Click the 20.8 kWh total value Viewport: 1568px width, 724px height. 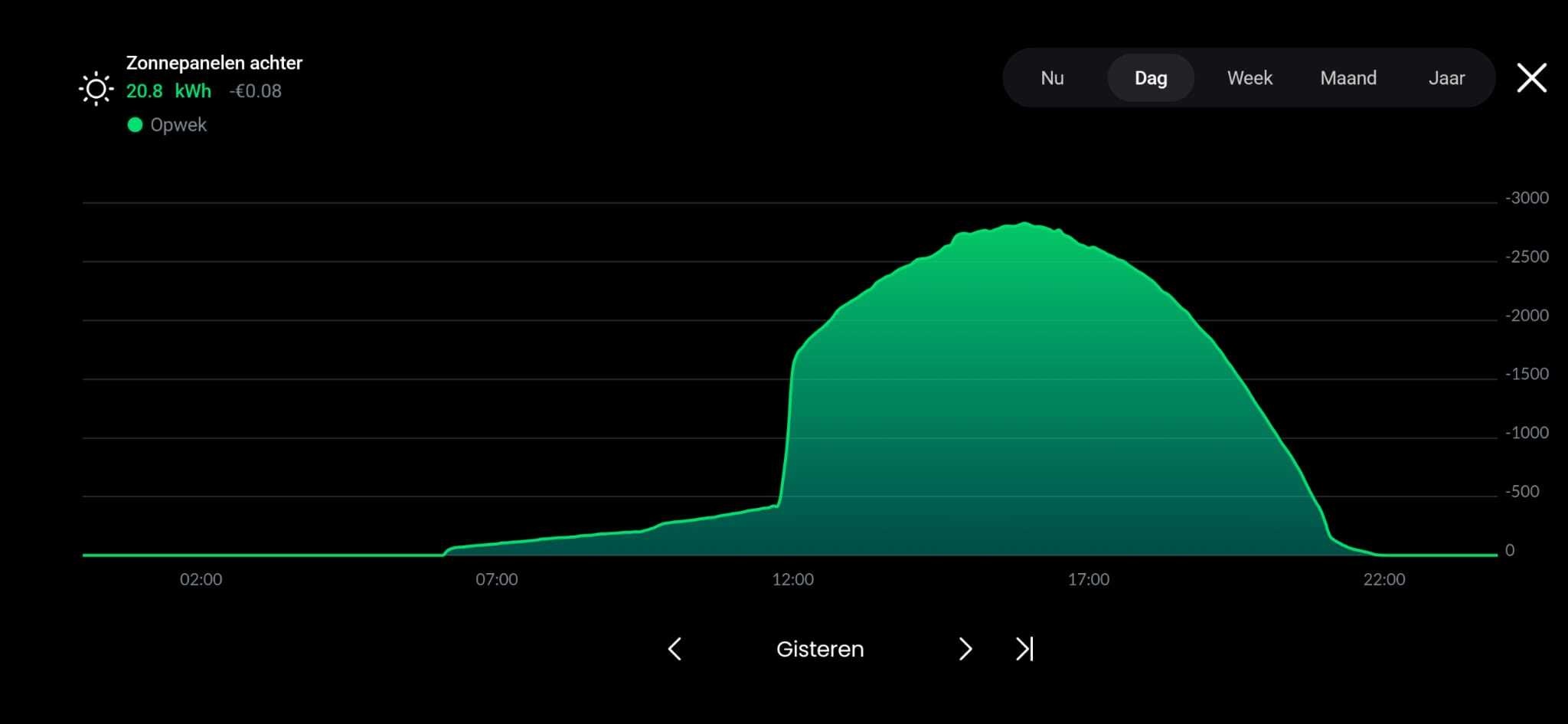click(x=168, y=91)
